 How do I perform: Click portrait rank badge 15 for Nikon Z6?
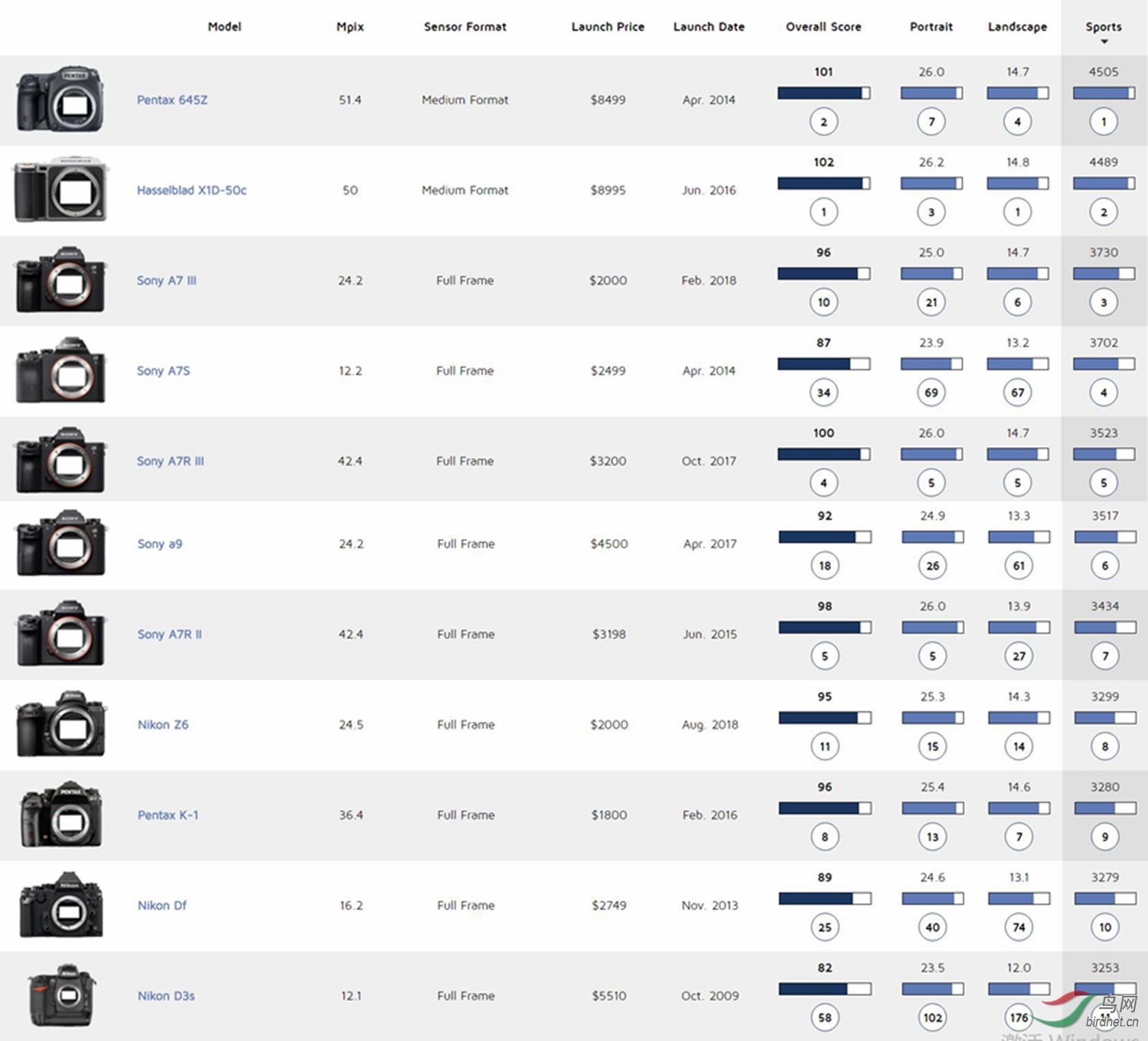click(932, 746)
